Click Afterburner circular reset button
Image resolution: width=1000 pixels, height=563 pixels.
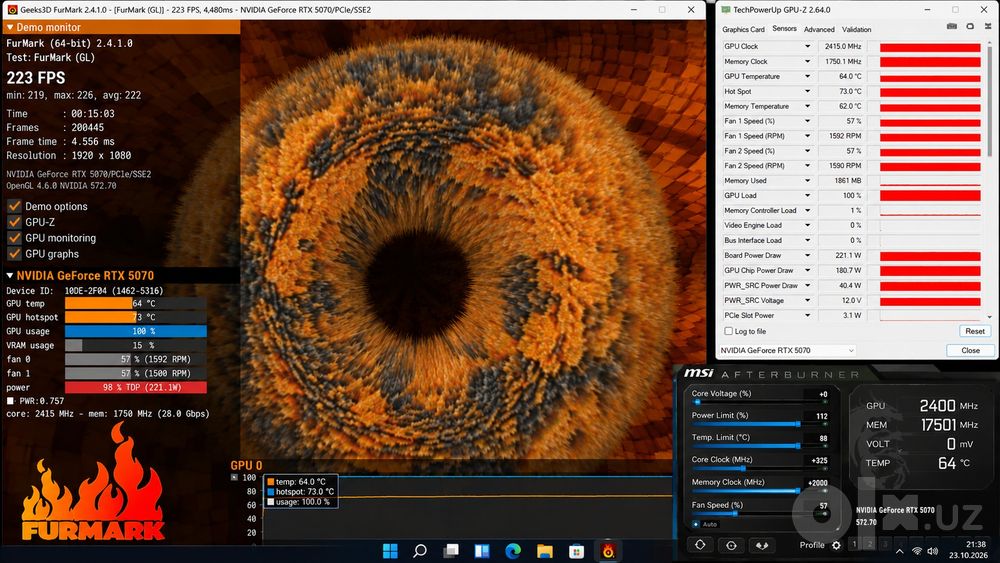[731, 545]
